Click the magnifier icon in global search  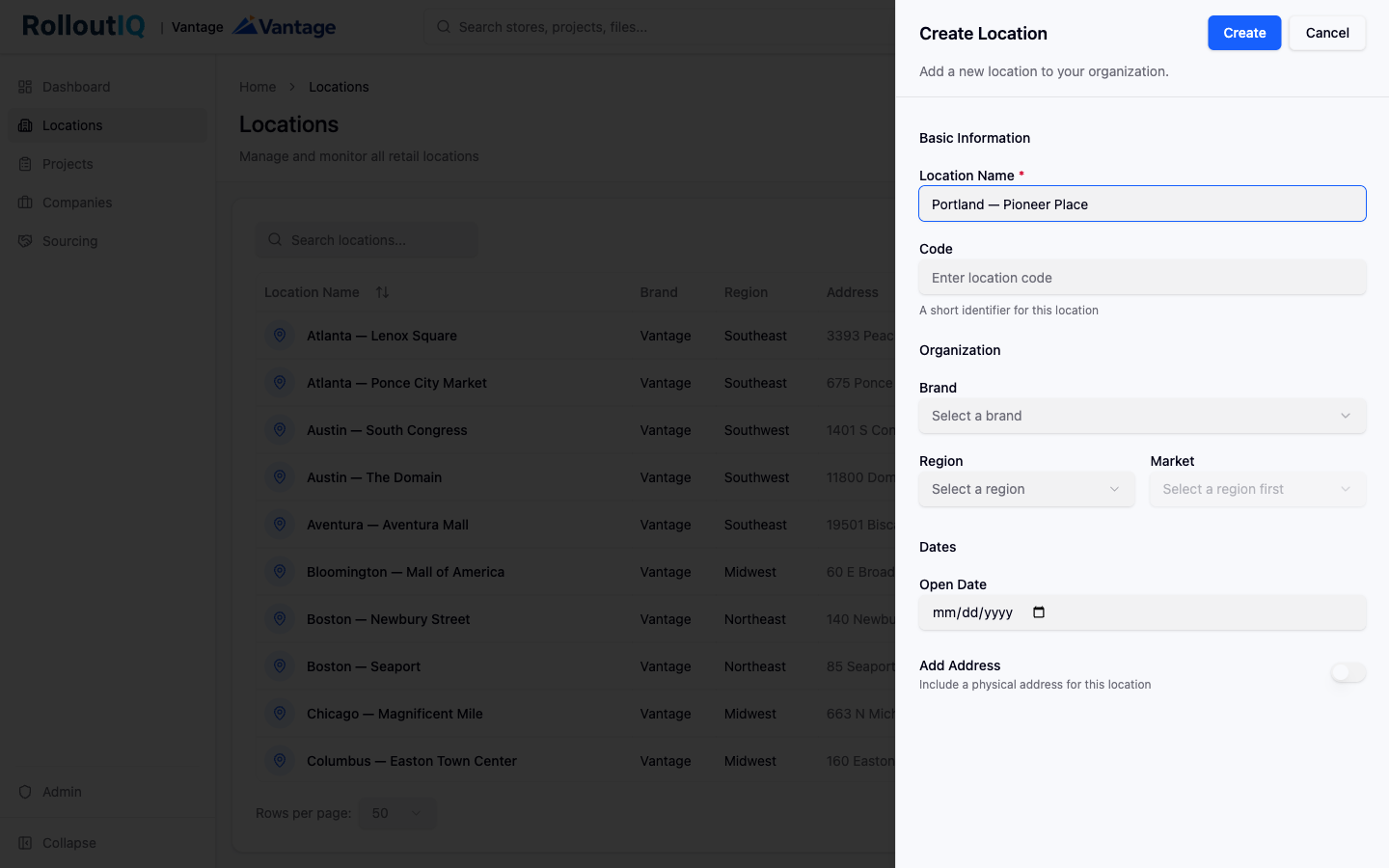(x=444, y=27)
